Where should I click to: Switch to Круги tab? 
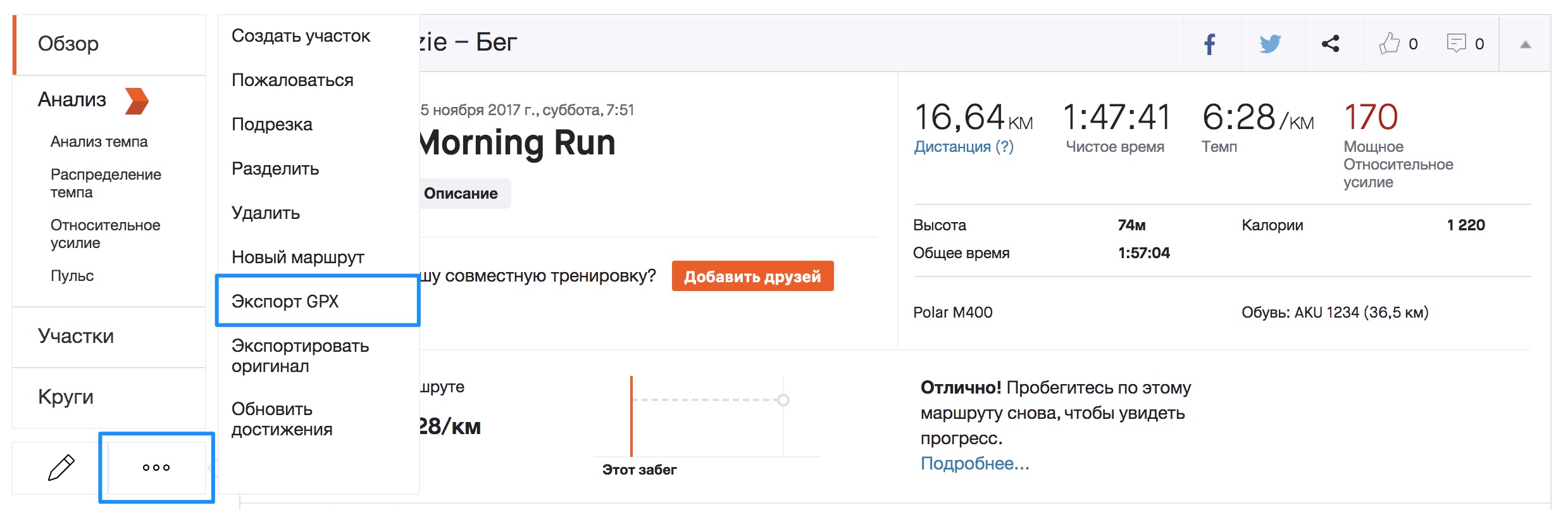tap(109, 397)
